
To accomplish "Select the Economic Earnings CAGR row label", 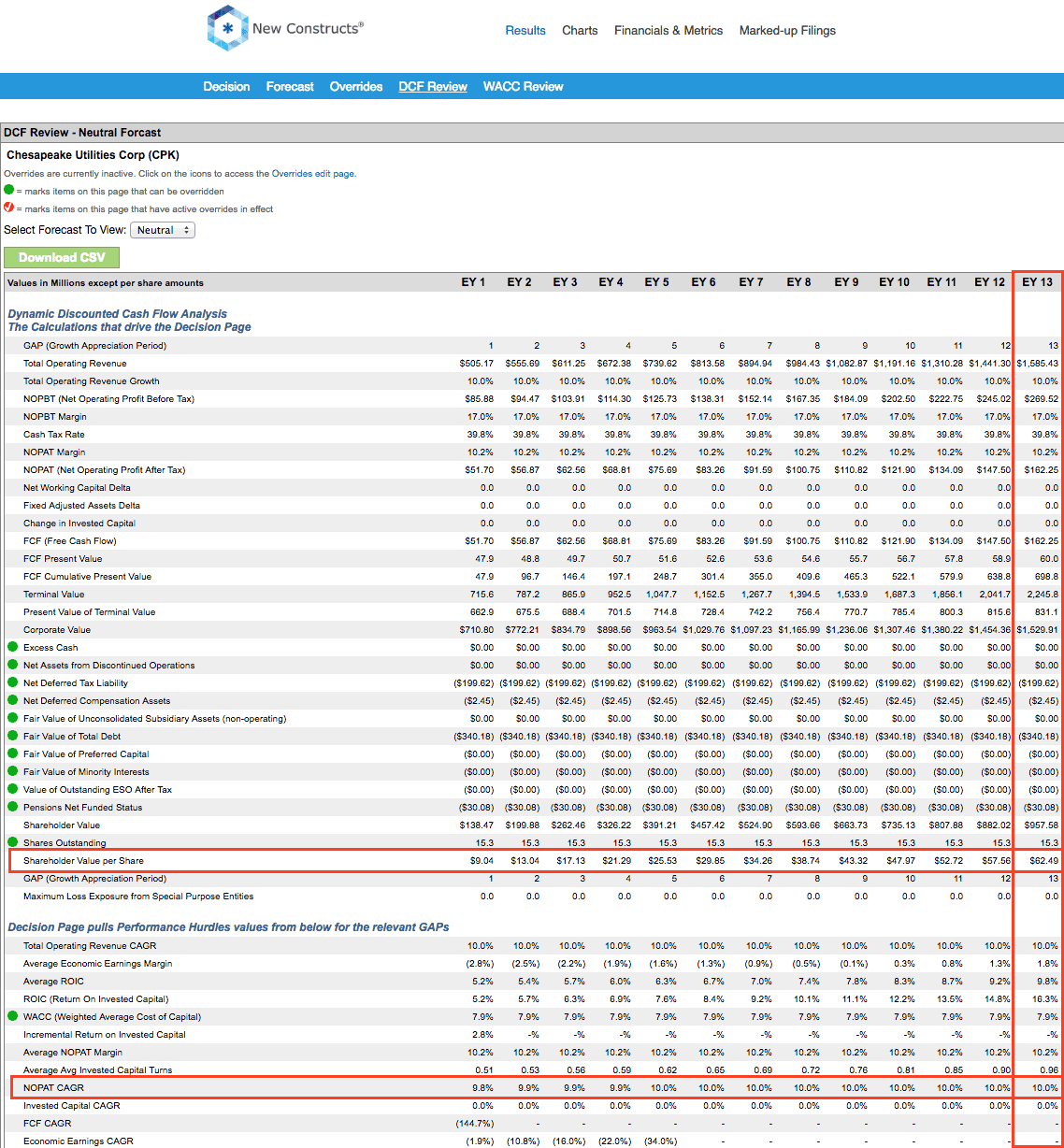I will pyautogui.click(x=79, y=1141).
